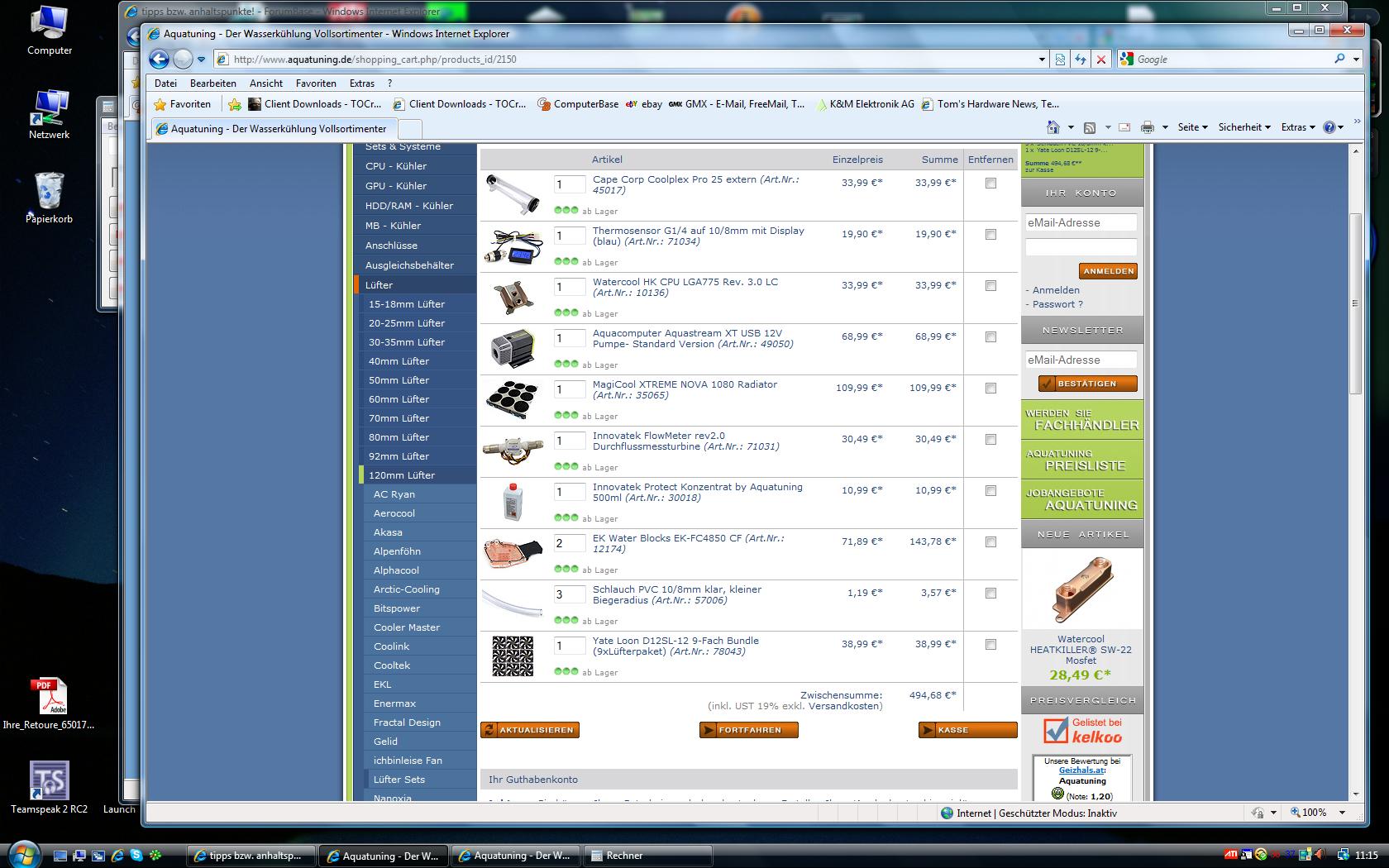Open the Computer desktop icon
This screenshot has height=868, width=1389.
click(49, 30)
